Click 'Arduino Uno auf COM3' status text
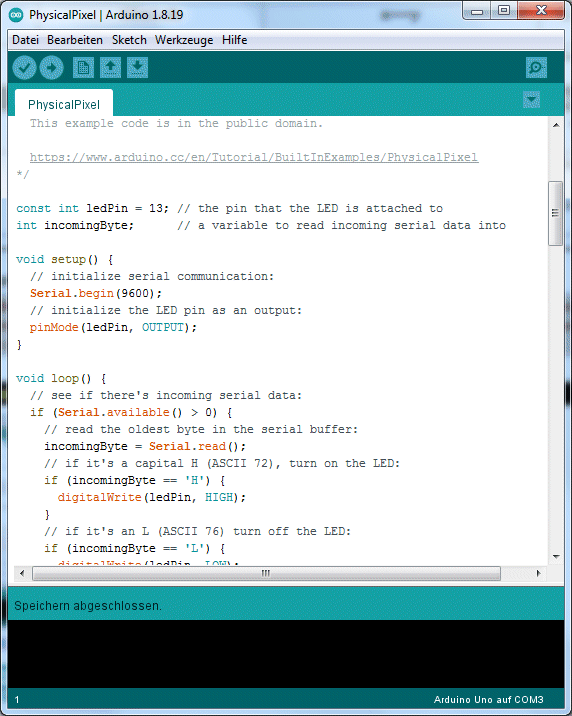This screenshot has width=572, height=716. (488, 700)
